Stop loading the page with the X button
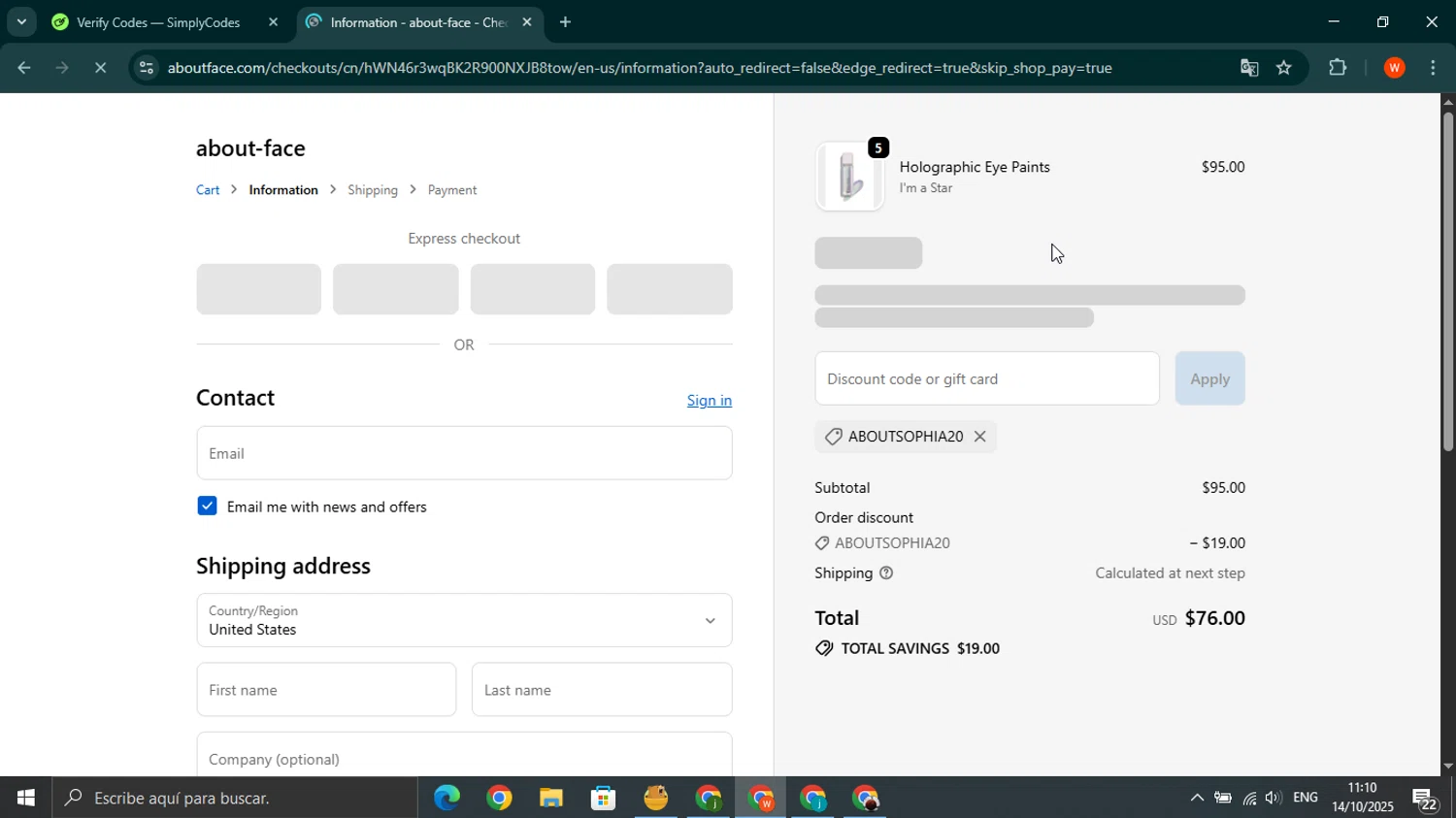Screen dimensions: 1456x818 tap(101, 68)
